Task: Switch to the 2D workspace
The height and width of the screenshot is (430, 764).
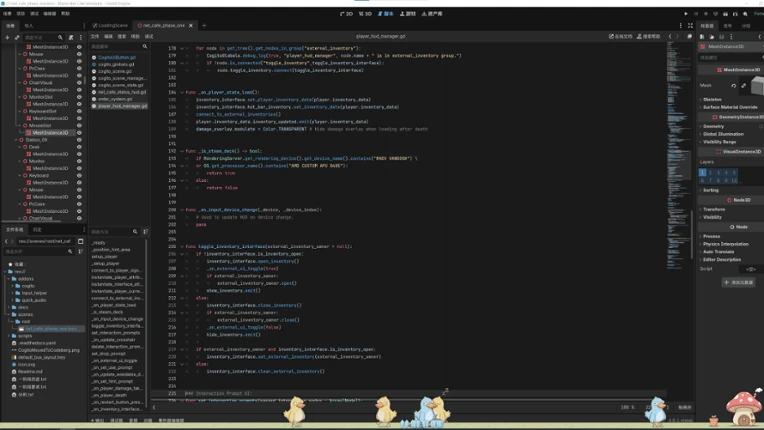Action: click(x=346, y=14)
